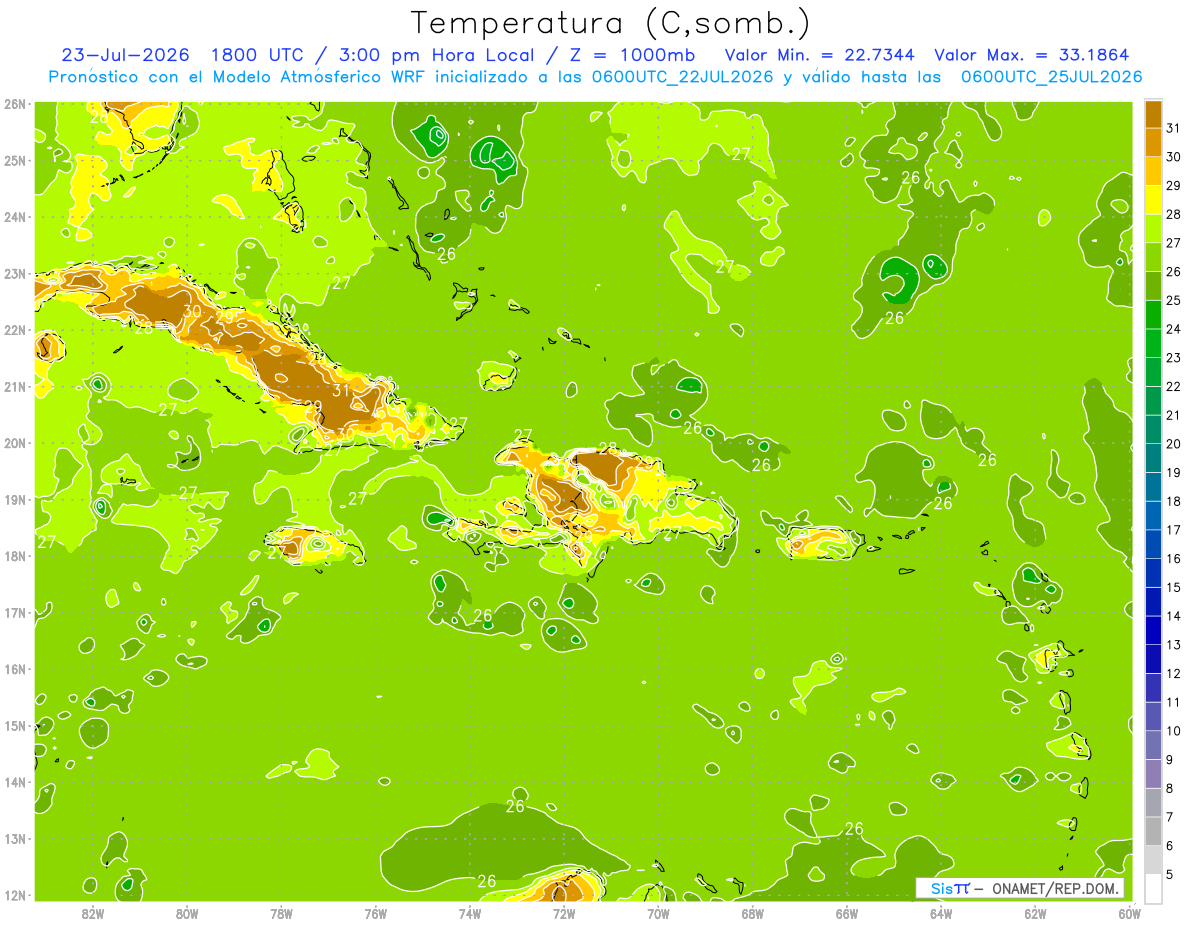Click the color bar label '18'

click(x=1174, y=501)
